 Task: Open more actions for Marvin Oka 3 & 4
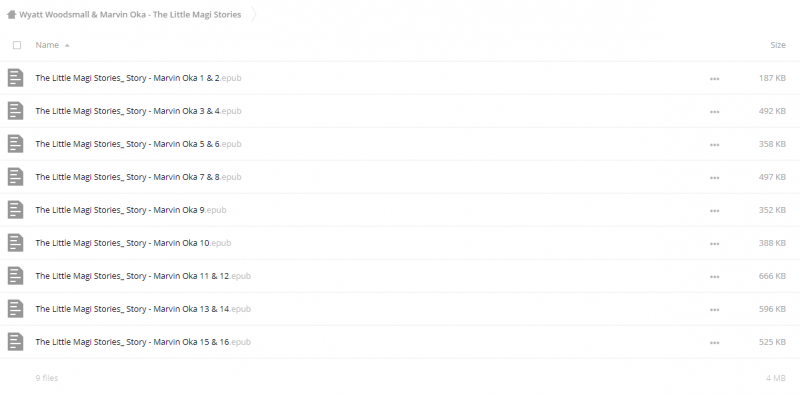[714, 112]
